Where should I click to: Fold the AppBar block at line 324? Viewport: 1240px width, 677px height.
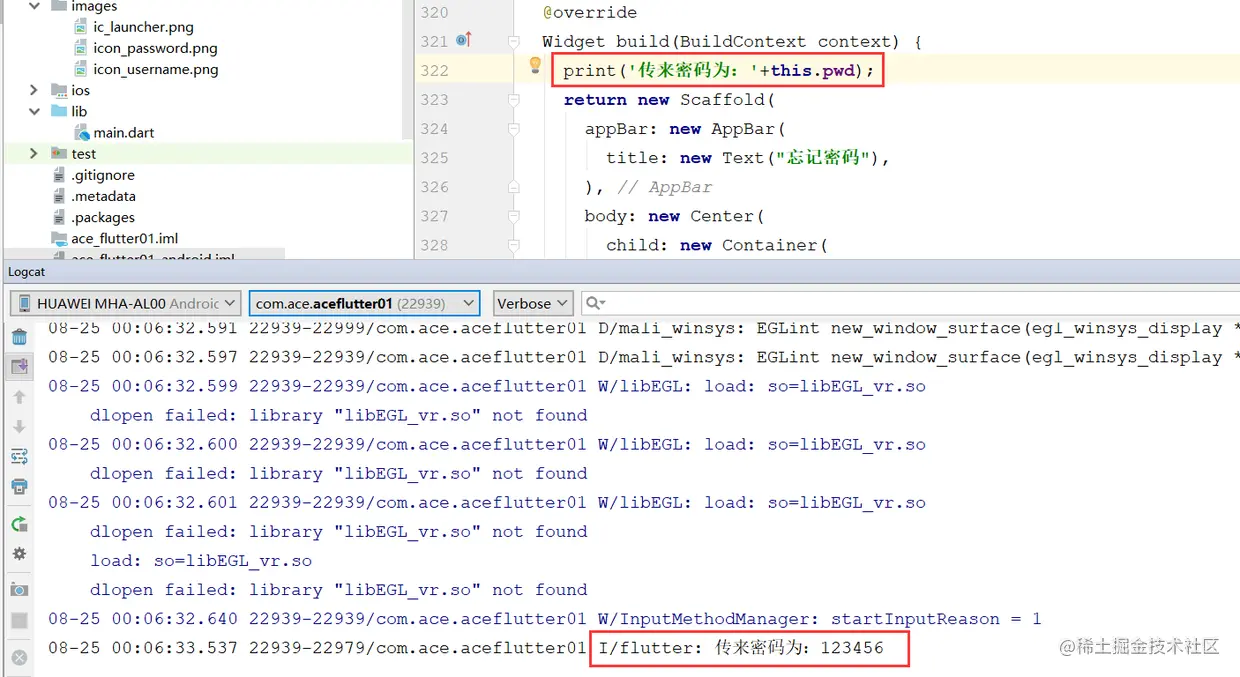pos(514,129)
